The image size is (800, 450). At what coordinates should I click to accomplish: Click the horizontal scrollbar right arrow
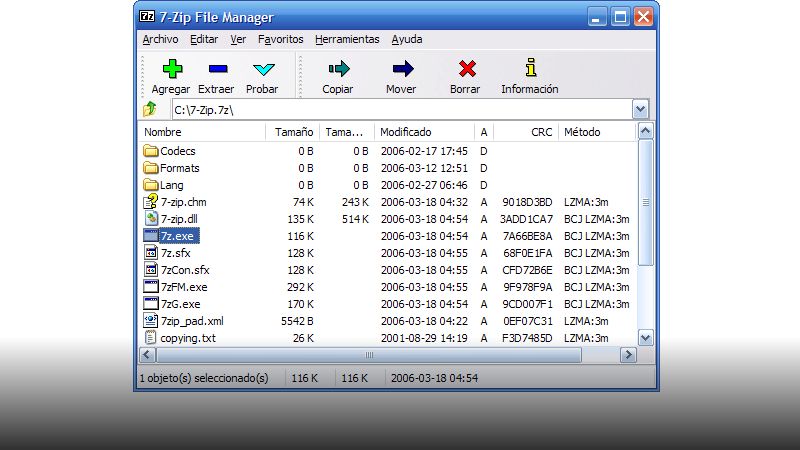coord(629,355)
